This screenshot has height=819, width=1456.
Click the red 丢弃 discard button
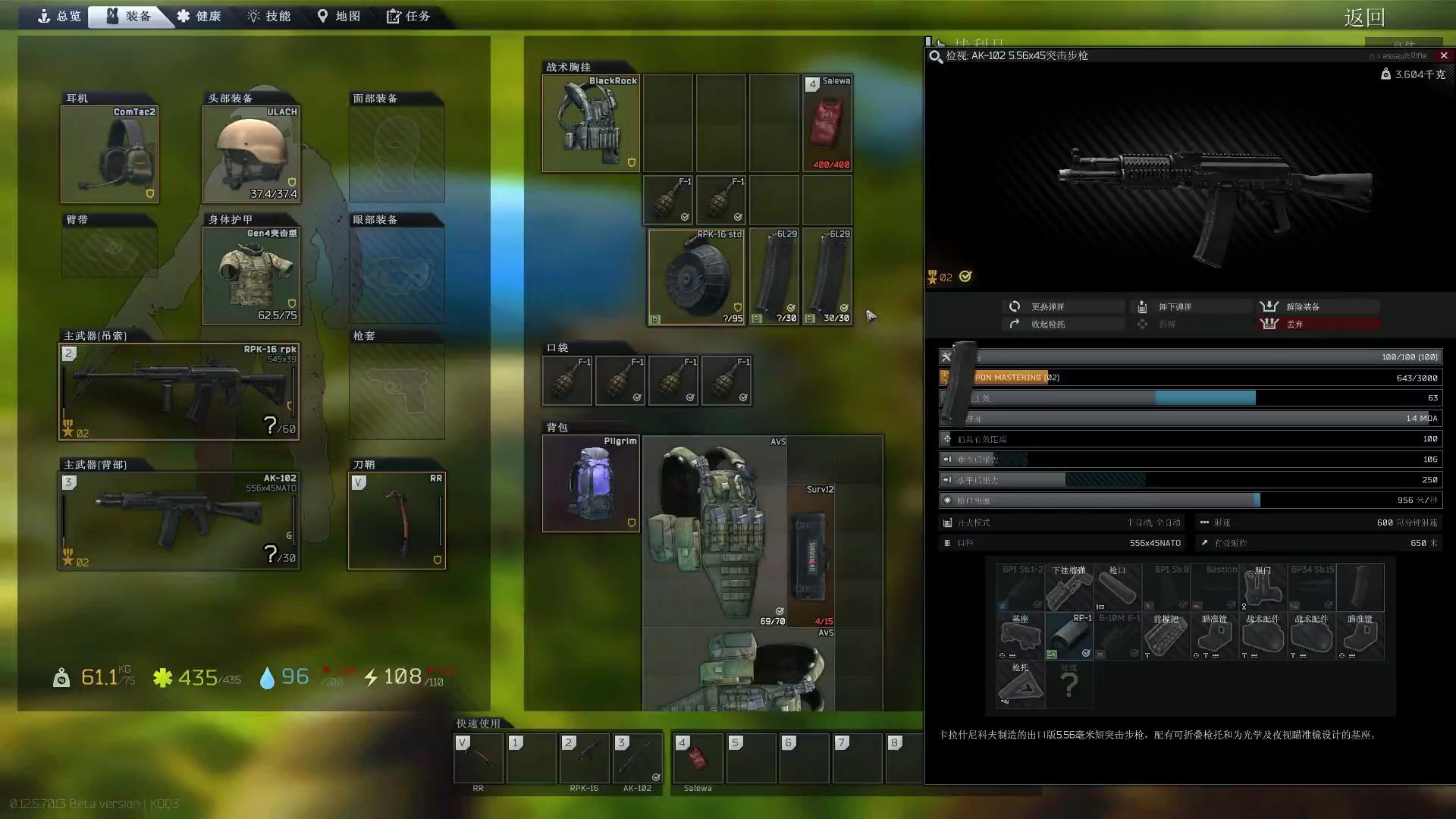pos(1318,324)
